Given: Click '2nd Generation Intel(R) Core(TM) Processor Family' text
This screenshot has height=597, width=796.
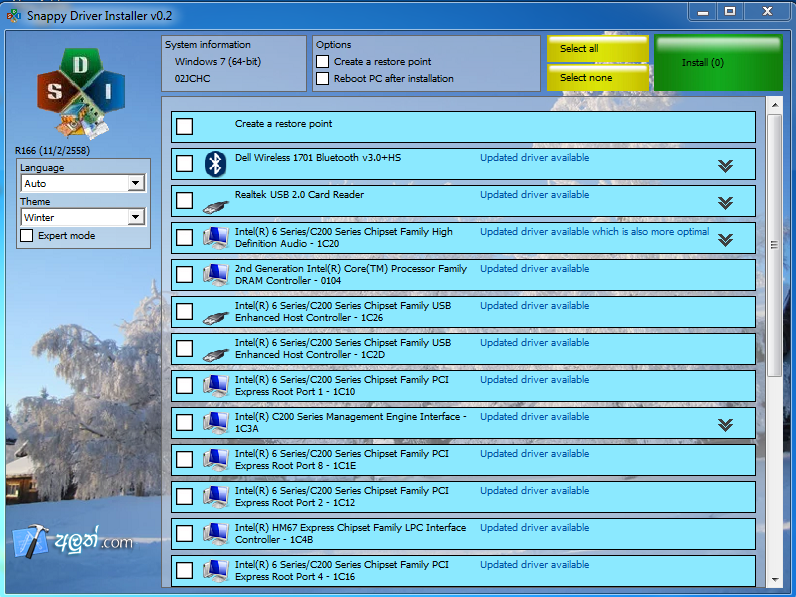Looking at the screenshot, I should 351,269.
